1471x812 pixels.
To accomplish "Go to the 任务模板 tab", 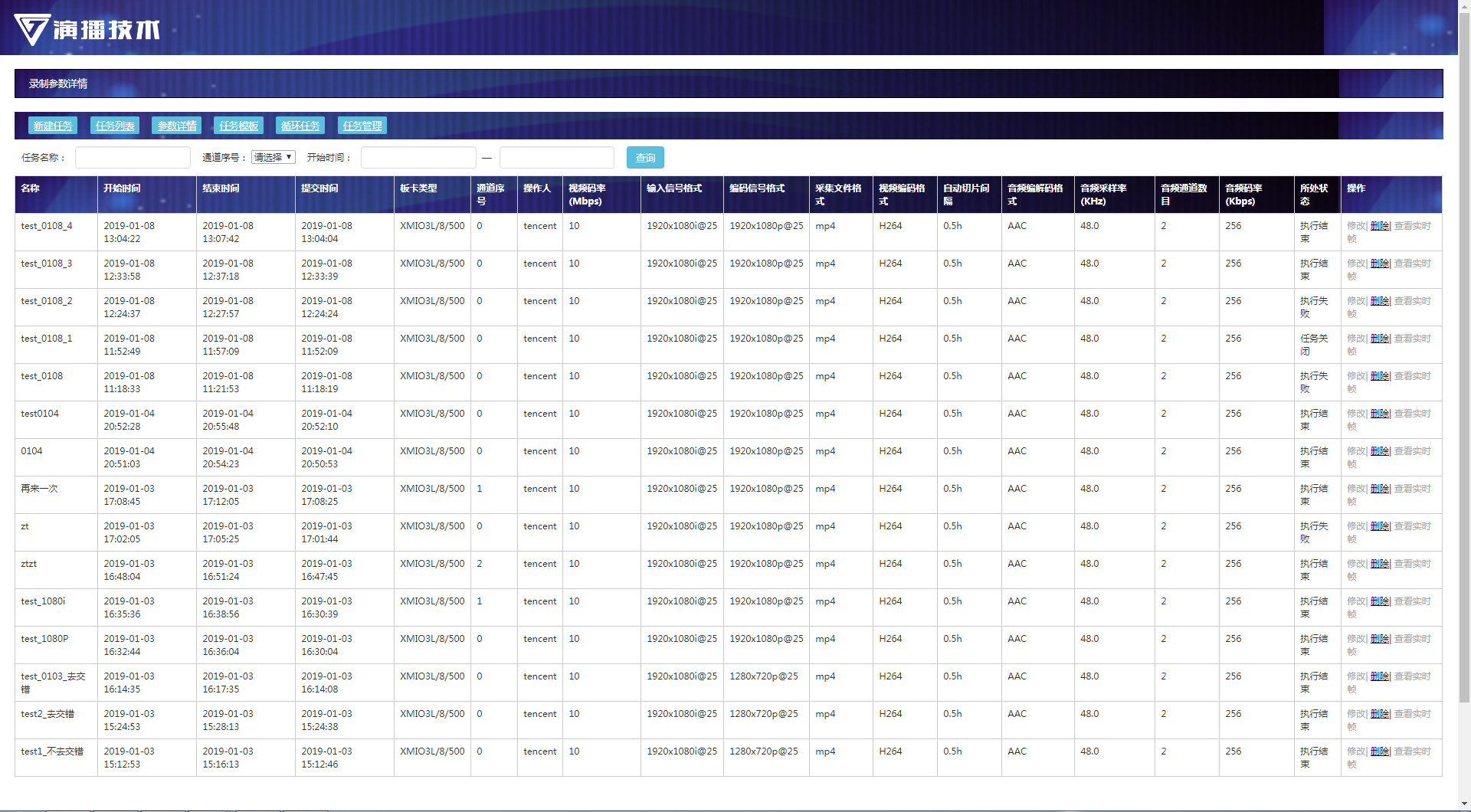I will [x=239, y=126].
